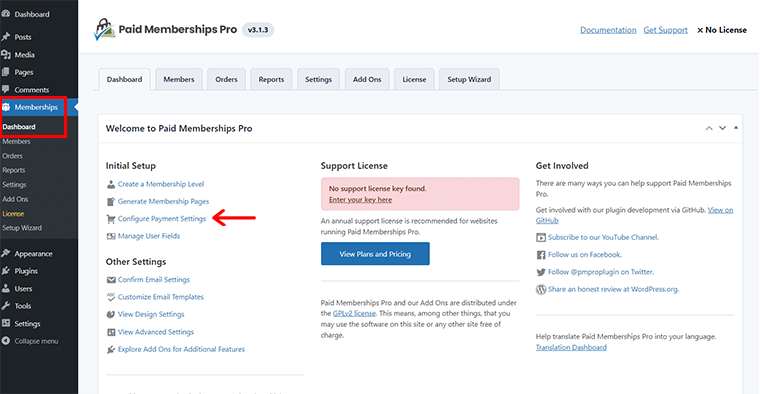This screenshot has width=760, height=394.
Task: Click the Comments bubble icon in the sidebar
Action: click(x=6, y=90)
